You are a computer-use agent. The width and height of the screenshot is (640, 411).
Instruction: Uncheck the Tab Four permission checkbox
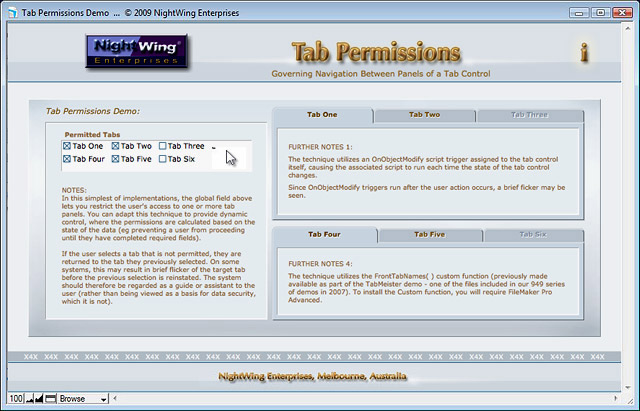coord(67,159)
